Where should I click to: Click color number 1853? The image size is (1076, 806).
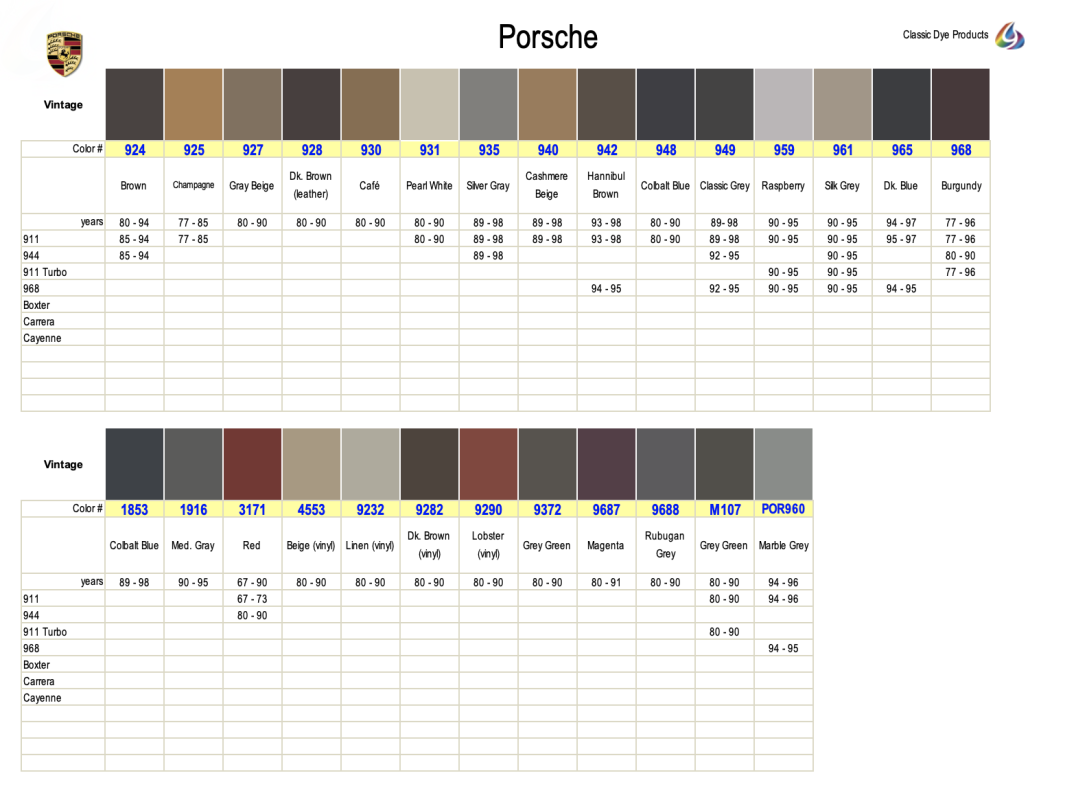[134, 510]
